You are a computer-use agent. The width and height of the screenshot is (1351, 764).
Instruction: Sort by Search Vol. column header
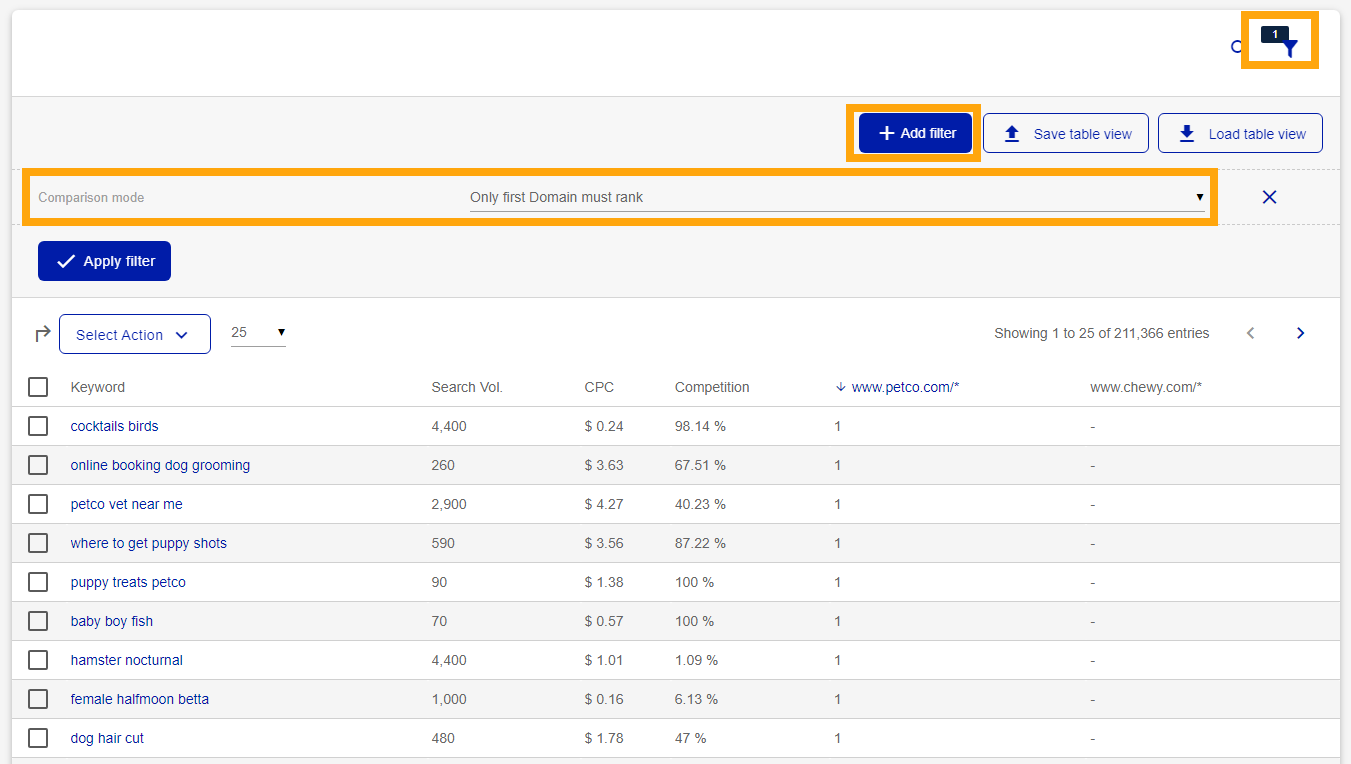coord(467,387)
